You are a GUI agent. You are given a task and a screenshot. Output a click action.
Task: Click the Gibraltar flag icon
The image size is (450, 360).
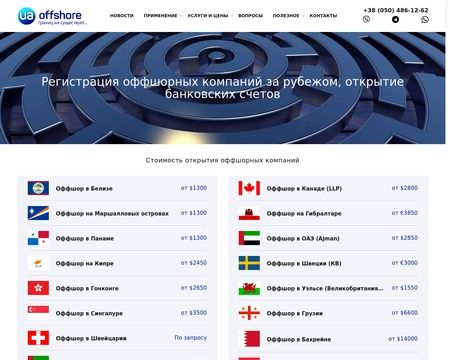coord(249,213)
